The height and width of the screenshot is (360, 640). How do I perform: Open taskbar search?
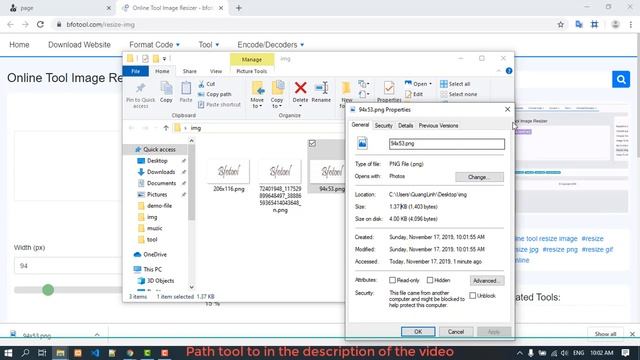(25, 353)
